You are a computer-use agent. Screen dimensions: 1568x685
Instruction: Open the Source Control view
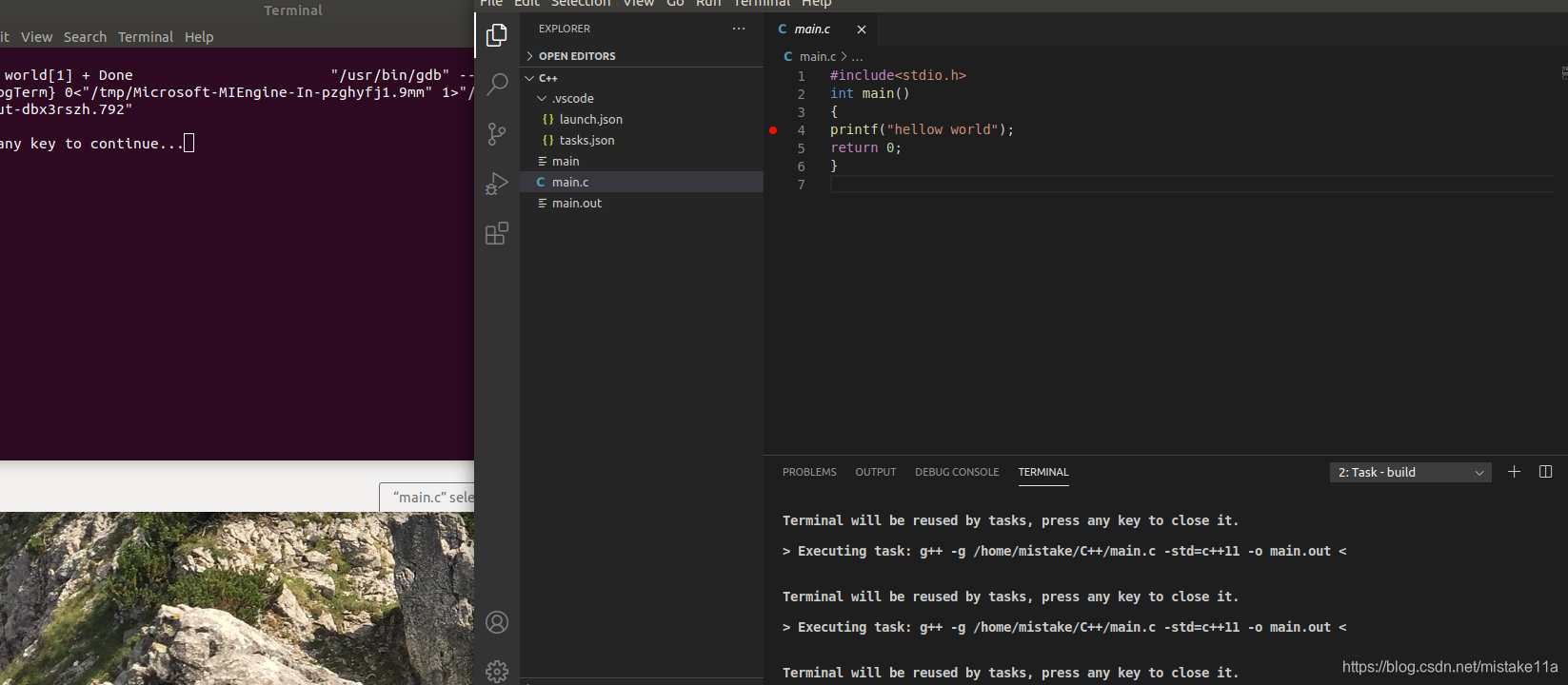[x=497, y=133]
